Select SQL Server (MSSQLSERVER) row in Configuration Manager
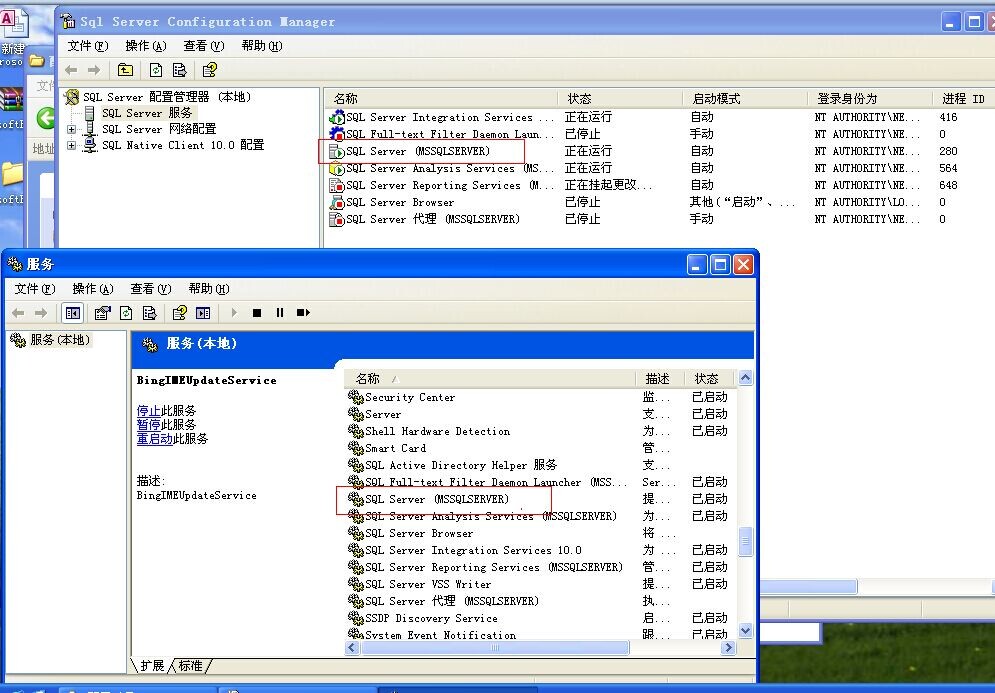995x693 pixels. [660, 151]
